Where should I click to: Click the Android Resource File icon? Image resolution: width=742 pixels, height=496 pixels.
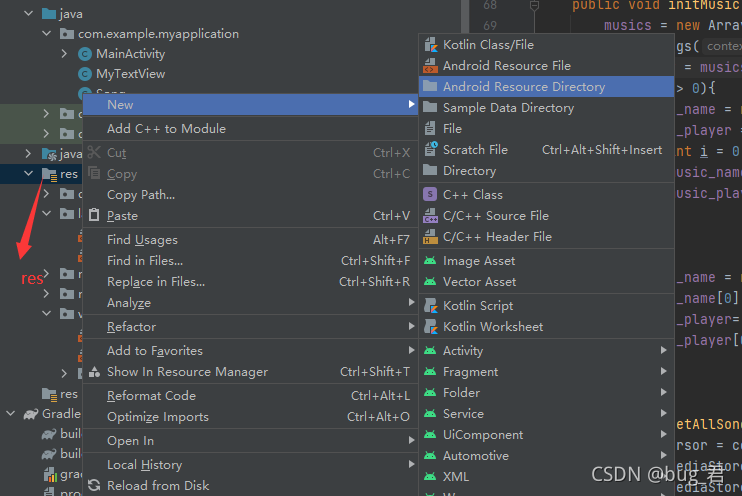[x=431, y=66]
